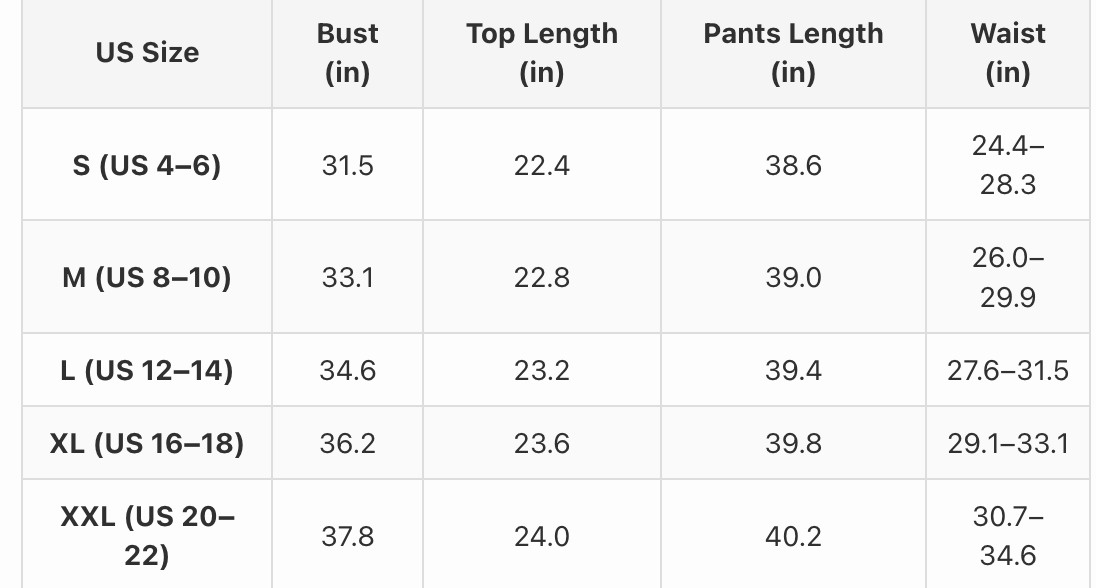This screenshot has height=588, width=1096.
Task: Click the Top Length (in) header
Action: tap(542, 52)
